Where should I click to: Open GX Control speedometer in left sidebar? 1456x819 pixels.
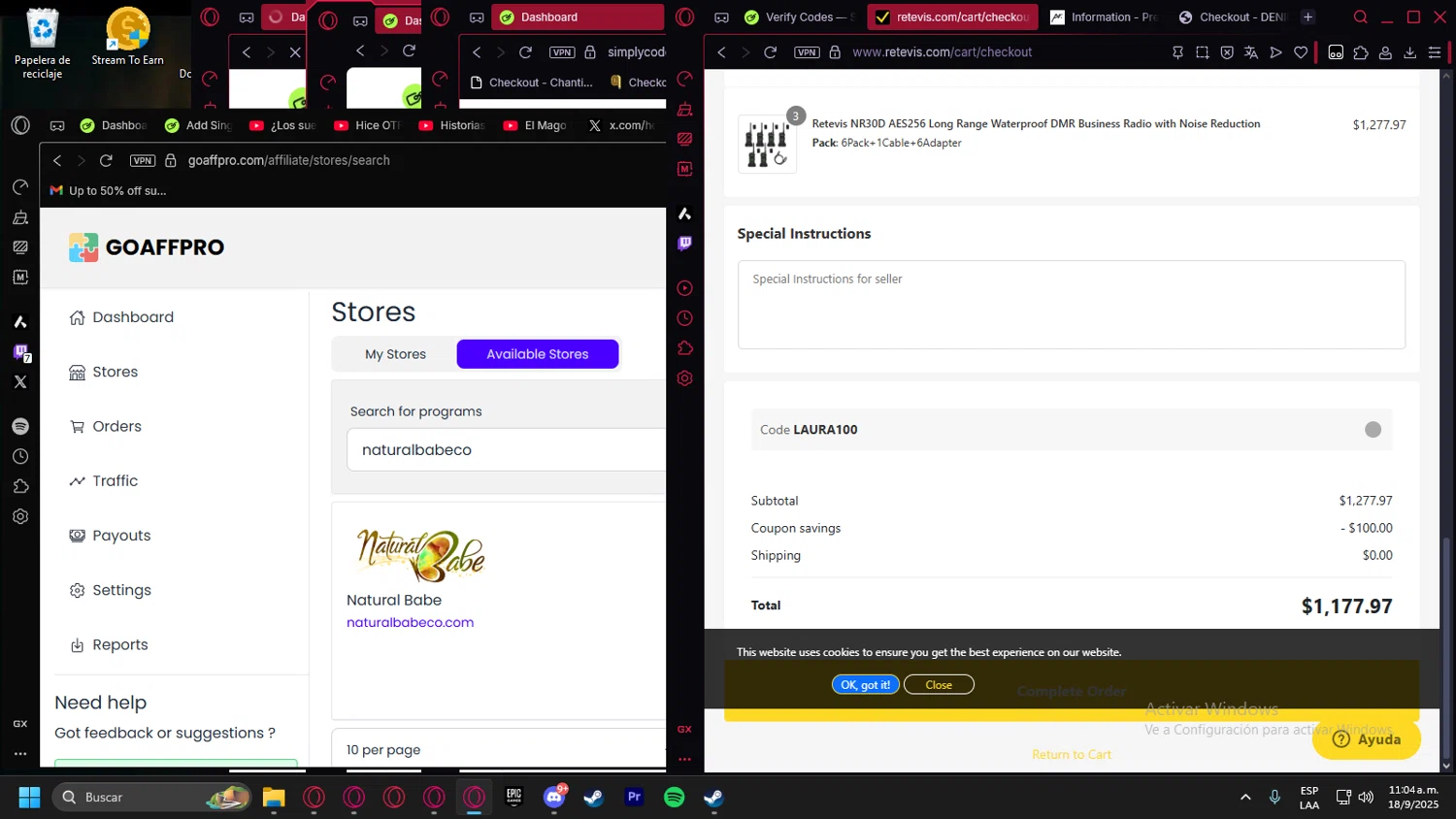[20, 186]
